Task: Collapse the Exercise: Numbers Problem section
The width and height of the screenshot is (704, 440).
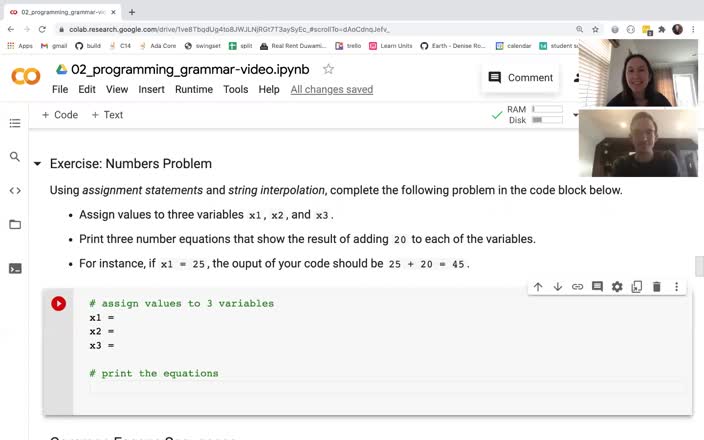Action: tap(38, 164)
